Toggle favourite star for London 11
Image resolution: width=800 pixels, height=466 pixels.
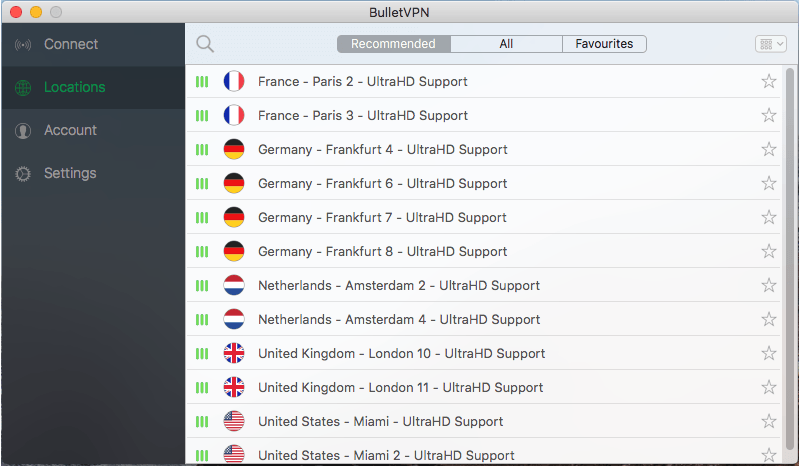coord(769,388)
